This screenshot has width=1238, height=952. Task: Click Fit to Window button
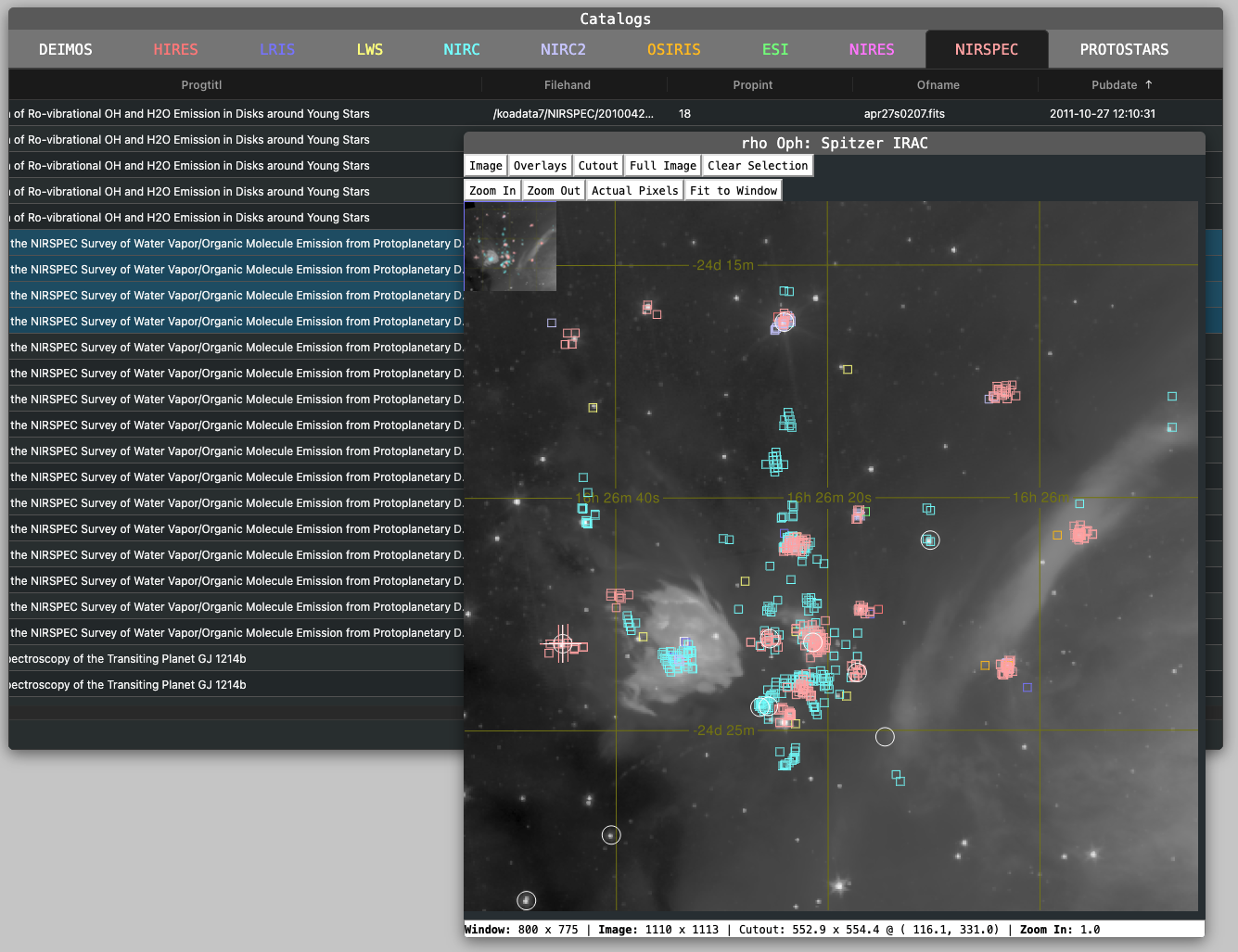(733, 191)
